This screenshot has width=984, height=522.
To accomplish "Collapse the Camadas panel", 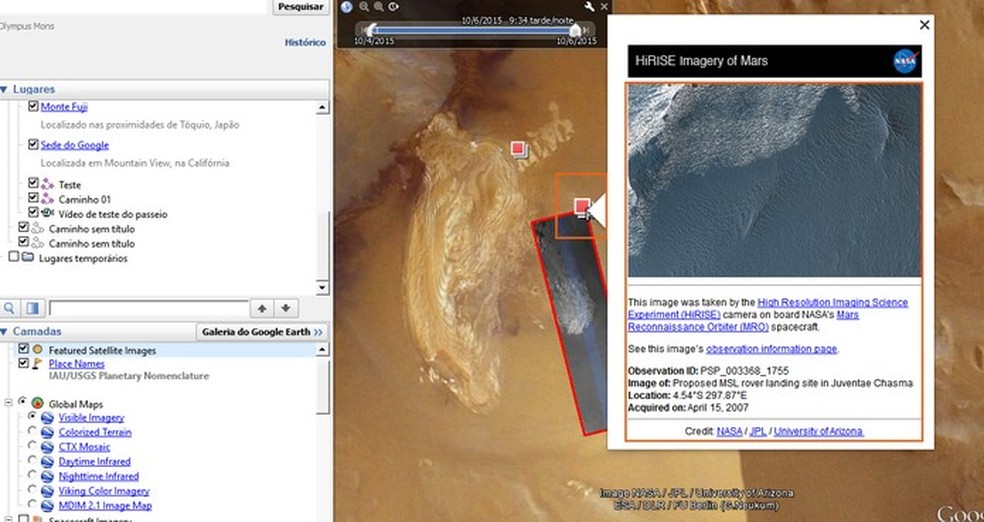I will (4, 331).
